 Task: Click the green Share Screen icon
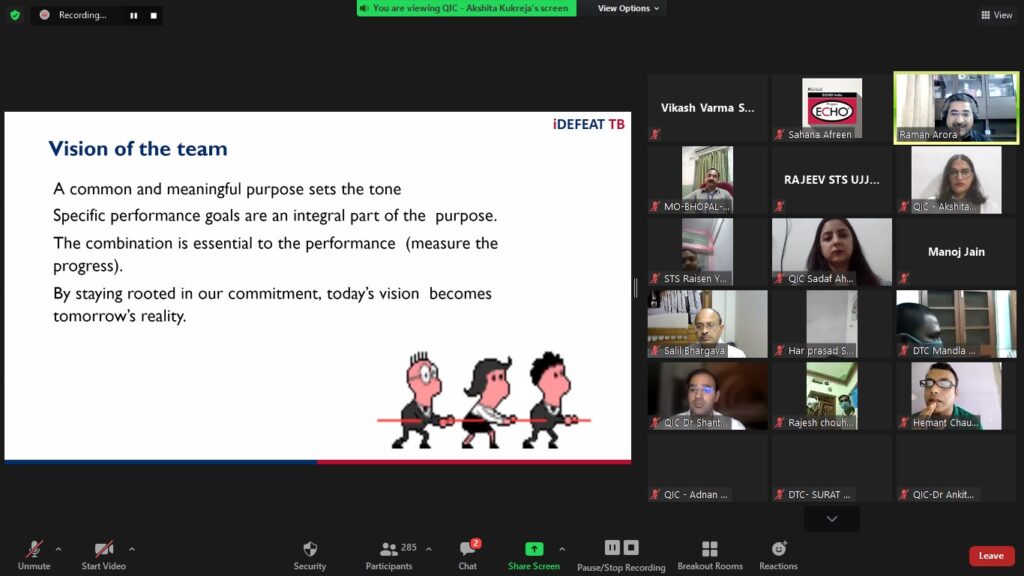tap(534, 549)
